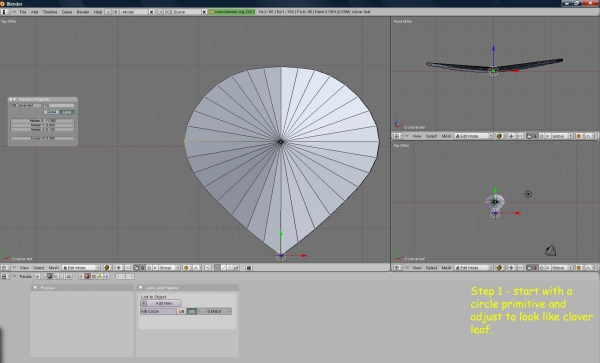Open proportional falloff selector in main viewport header

coord(196,268)
